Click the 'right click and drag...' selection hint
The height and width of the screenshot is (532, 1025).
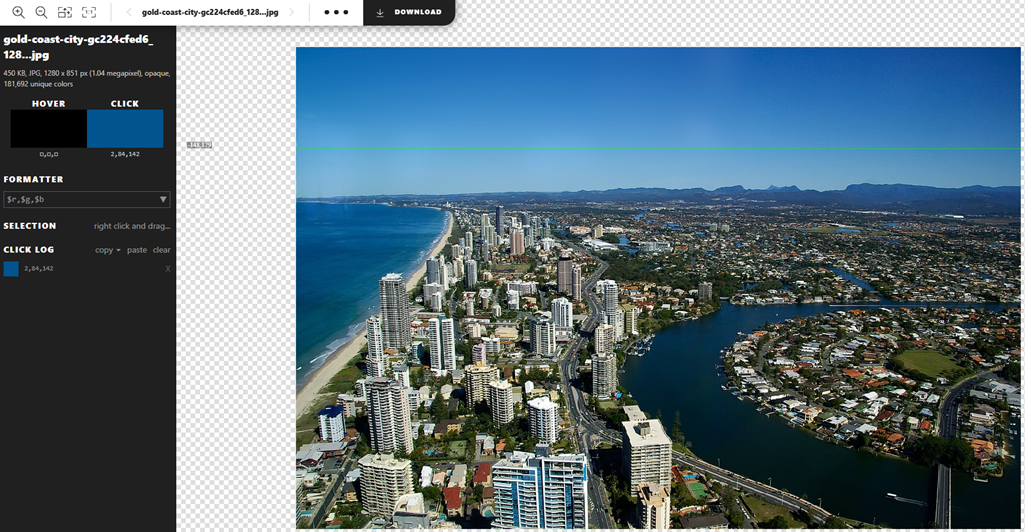[x=131, y=226]
